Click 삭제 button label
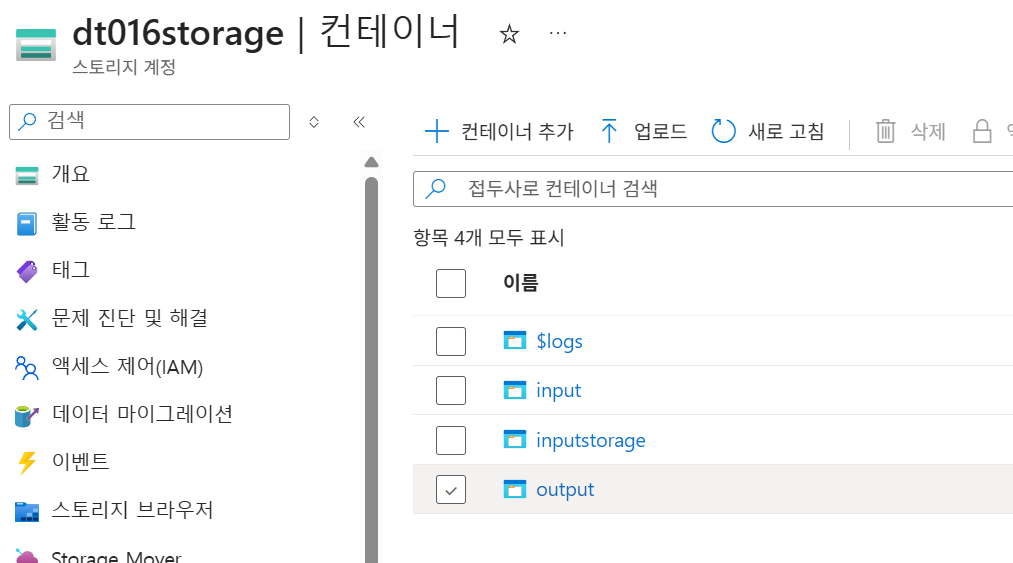1013x563 pixels. [x=928, y=131]
